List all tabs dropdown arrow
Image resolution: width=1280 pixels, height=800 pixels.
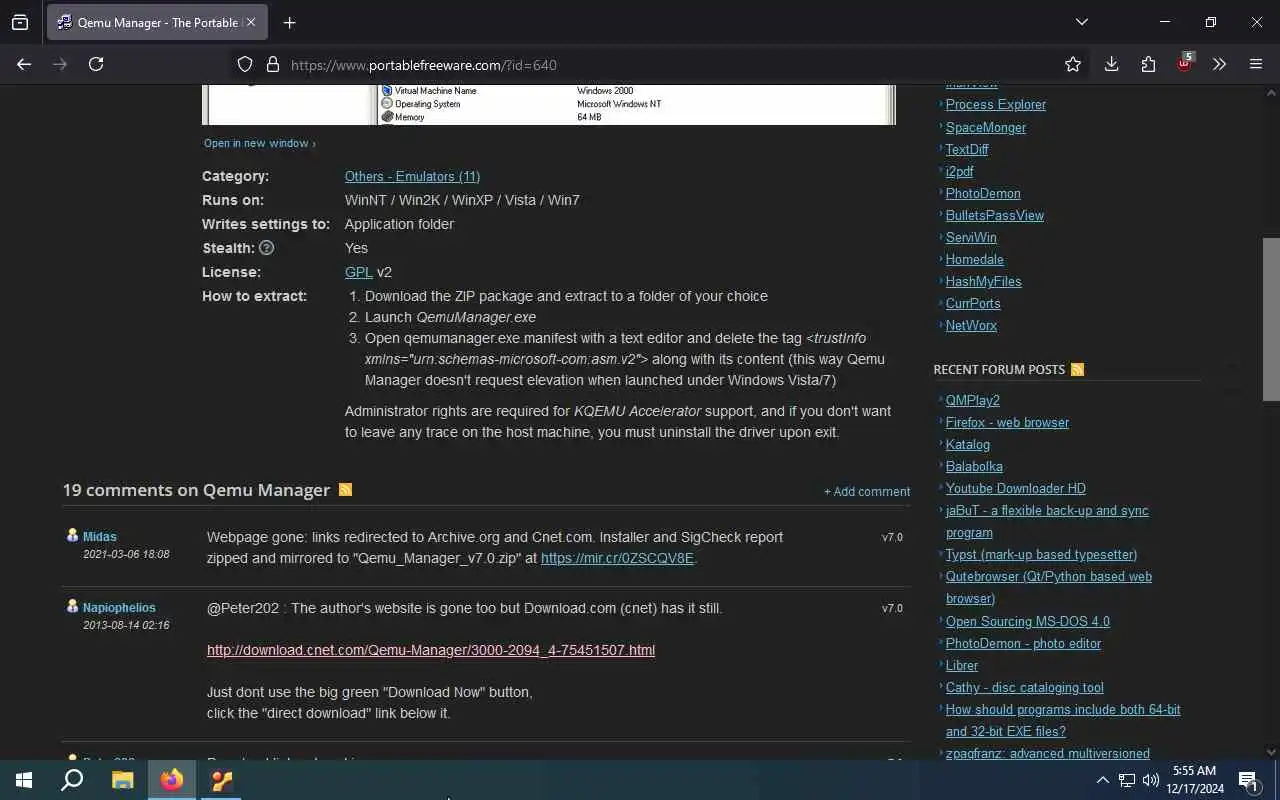click(x=1082, y=22)
